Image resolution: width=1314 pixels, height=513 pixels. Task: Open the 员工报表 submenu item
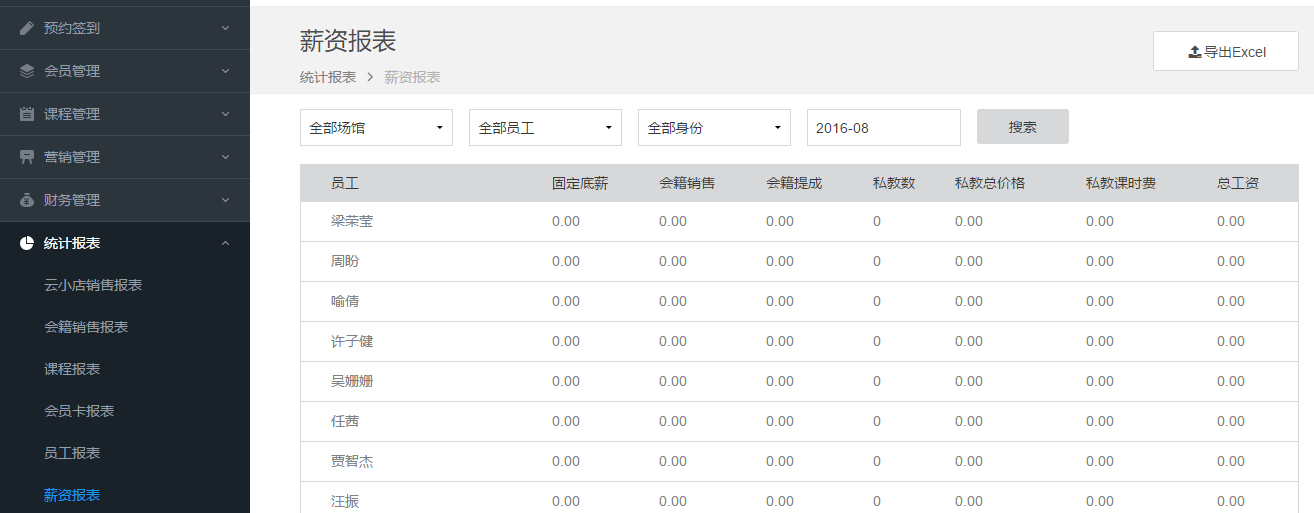pyautogui.click(x=72, y=453)
